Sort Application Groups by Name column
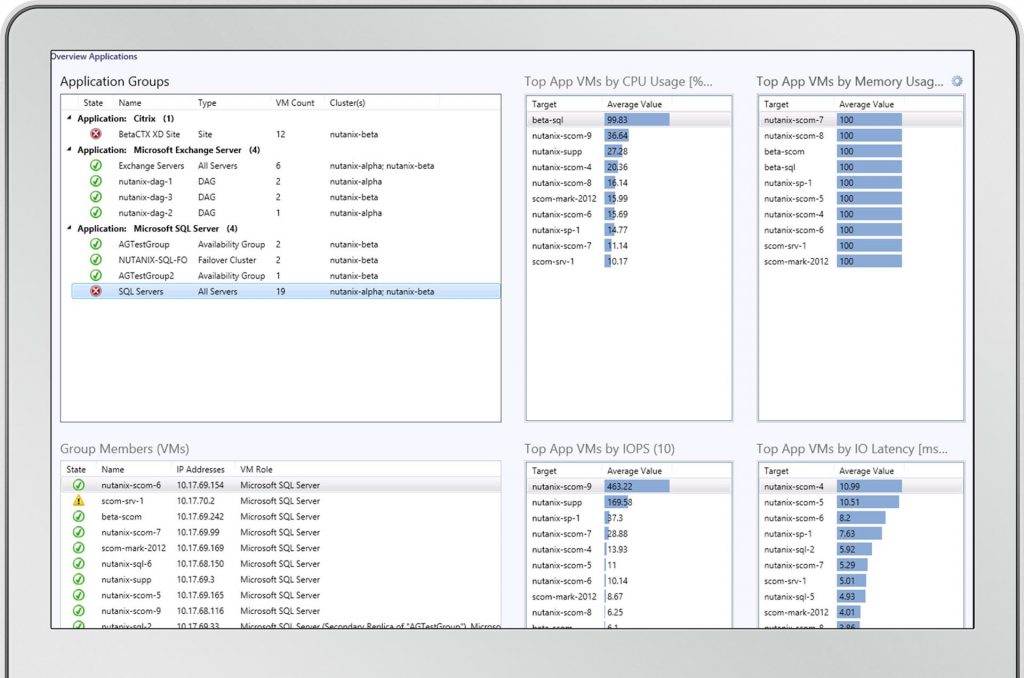Viewport: 1024px width, 678px height. click(130, 103)
